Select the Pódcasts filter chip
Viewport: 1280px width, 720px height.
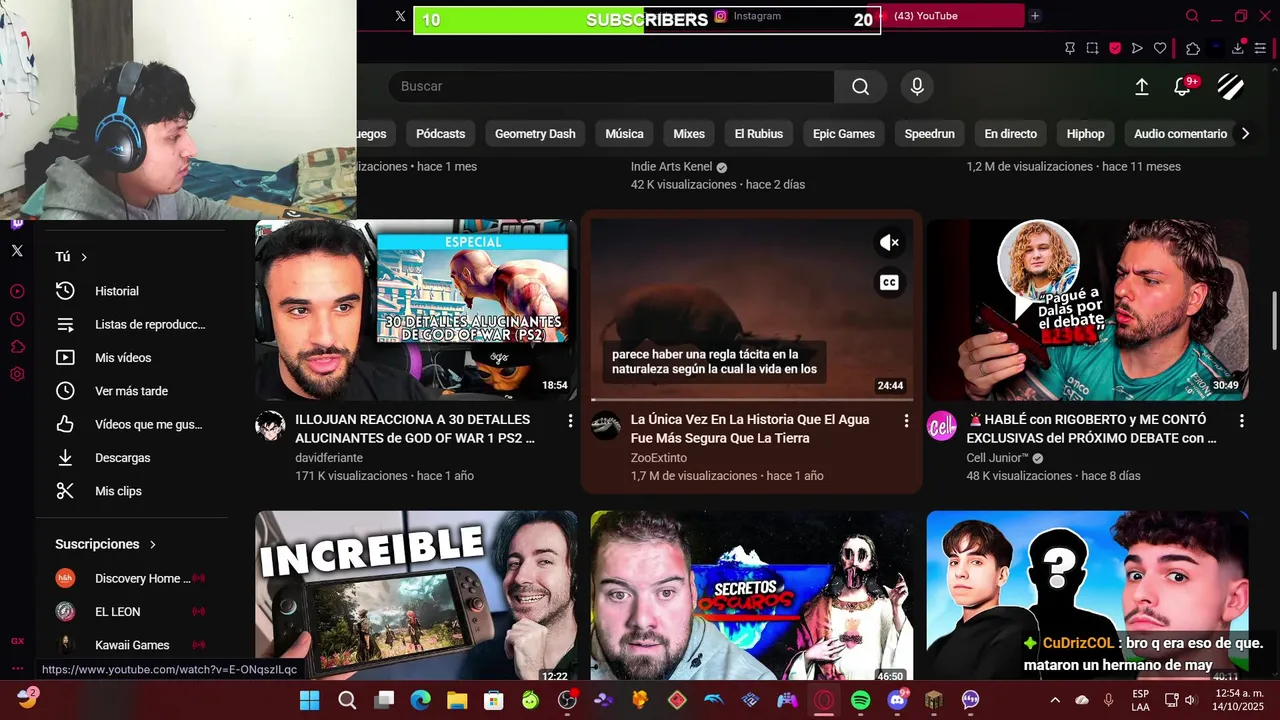point(440,134)
